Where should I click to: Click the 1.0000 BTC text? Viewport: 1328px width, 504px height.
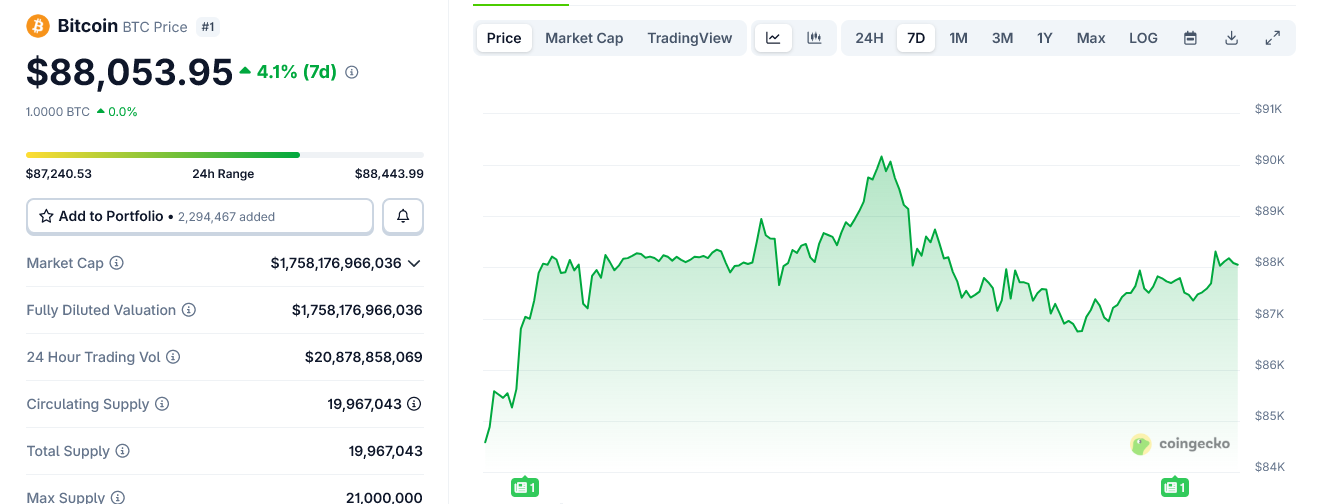point(58,112)
